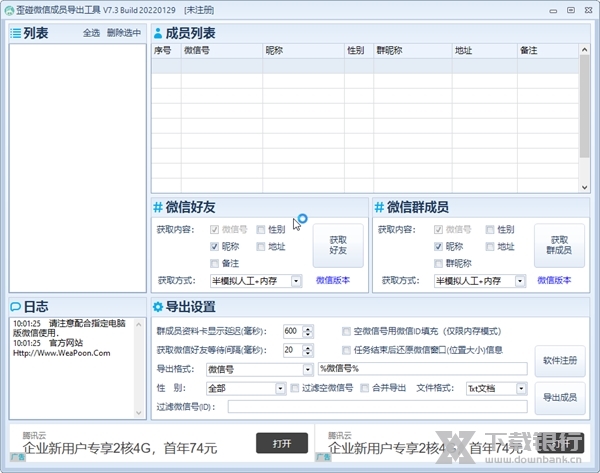
Task: Sort by 性别 column header
Action: (x=359, y=51)
